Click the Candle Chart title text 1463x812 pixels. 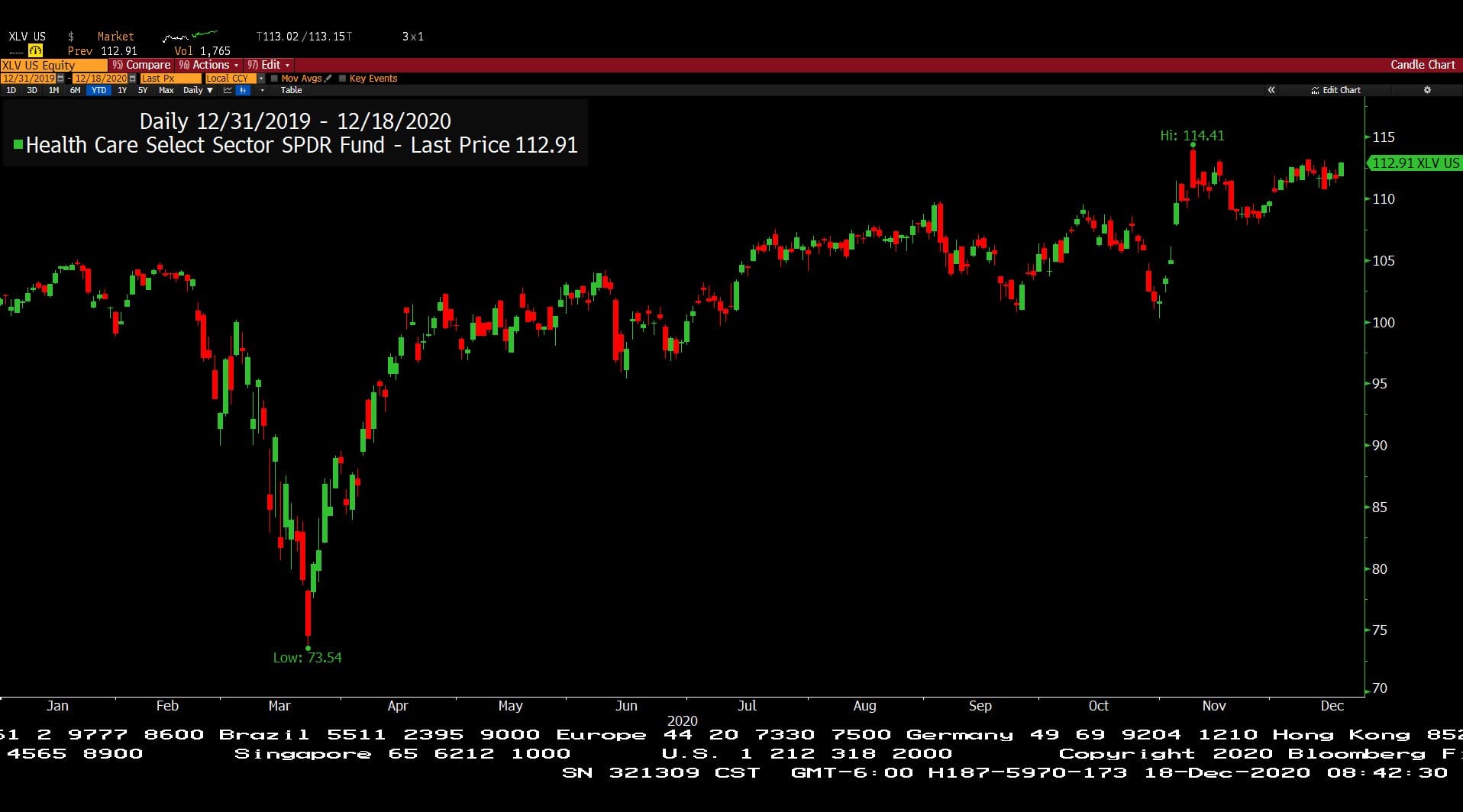click(1423, 65)
